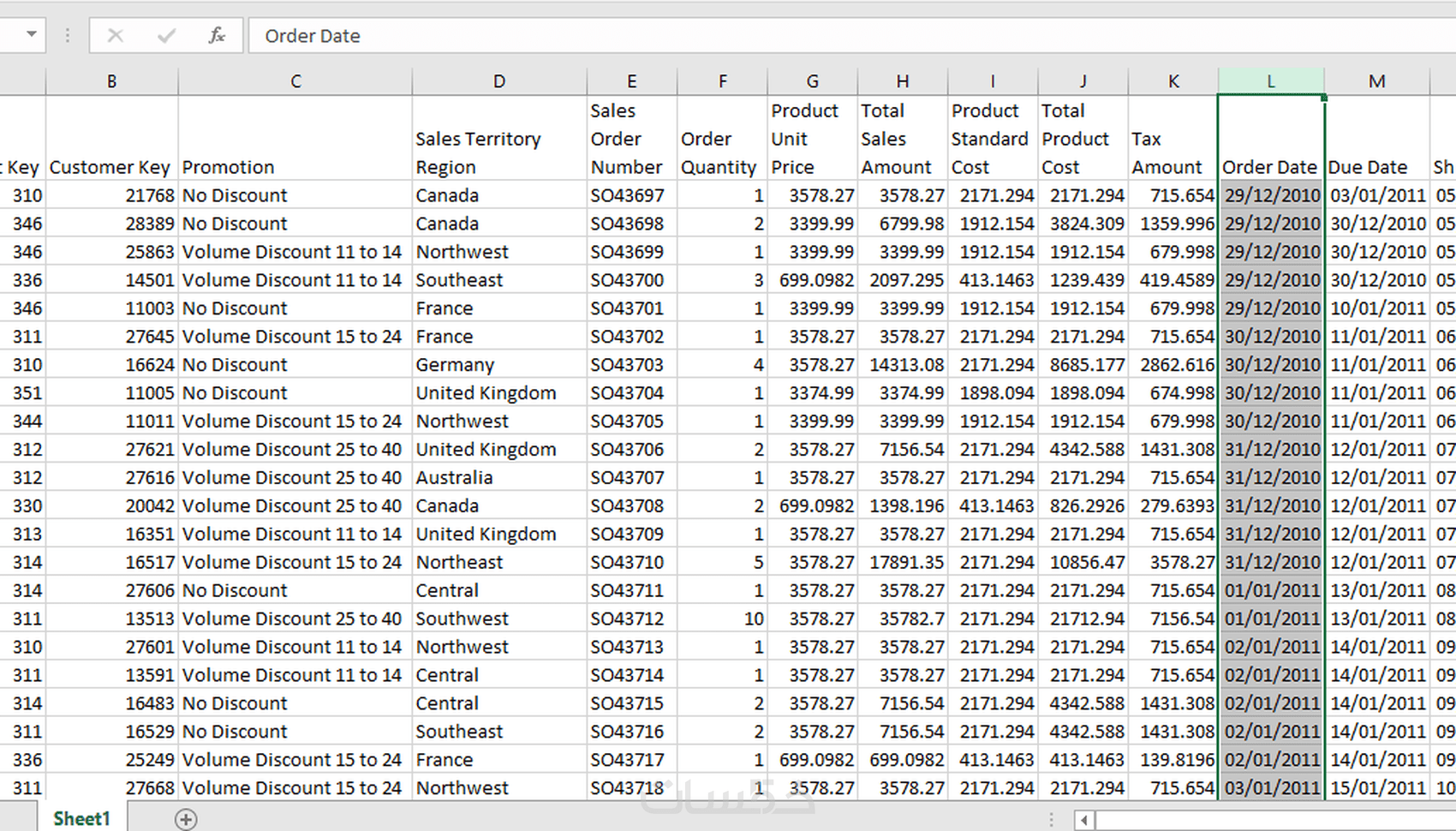Click the horizontal scrollbar left arrow
The image size is (1456, 831).
[1083, 820]
